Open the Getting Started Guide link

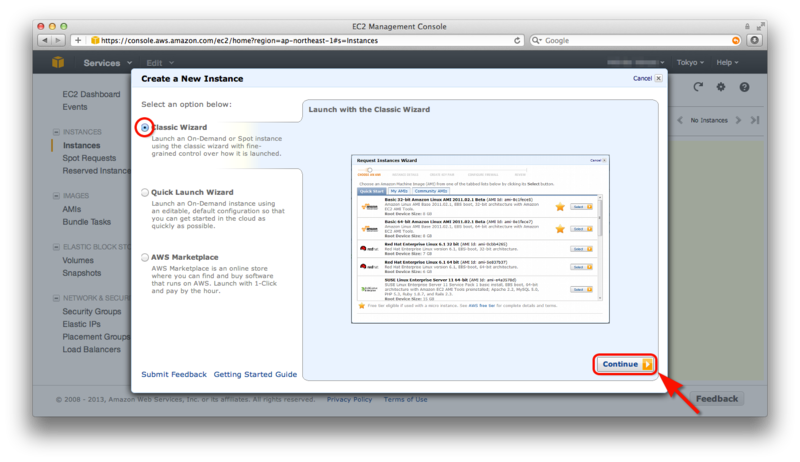click(255, 374)
